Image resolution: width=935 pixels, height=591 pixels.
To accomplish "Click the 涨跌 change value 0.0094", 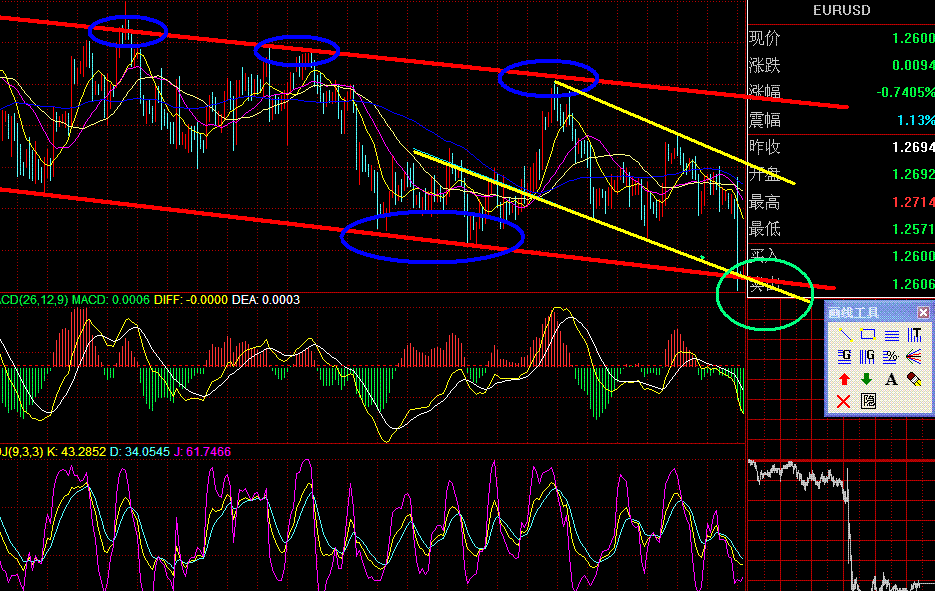I will click(913, 65).
